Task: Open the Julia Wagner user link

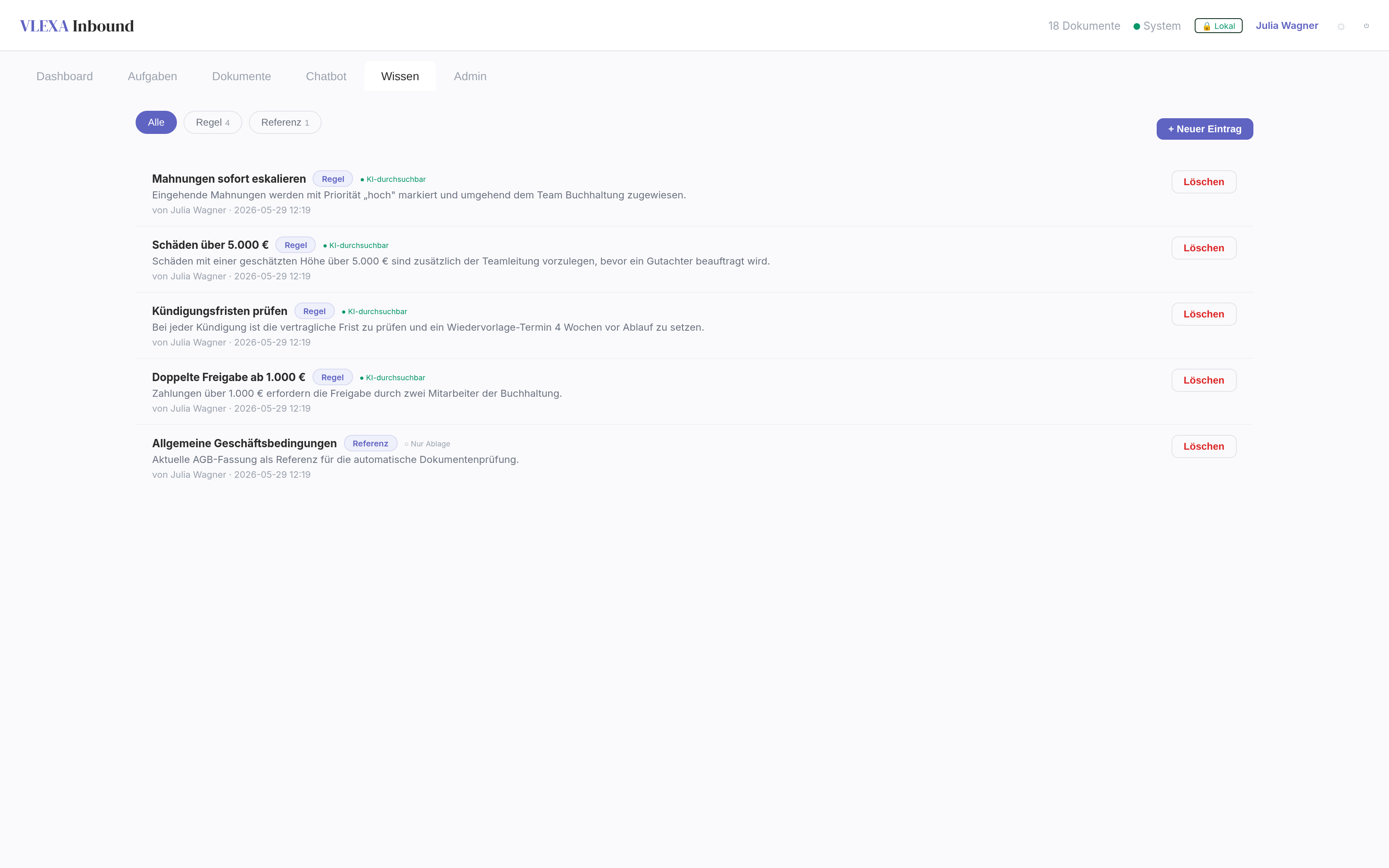Action: [1287, 26]
